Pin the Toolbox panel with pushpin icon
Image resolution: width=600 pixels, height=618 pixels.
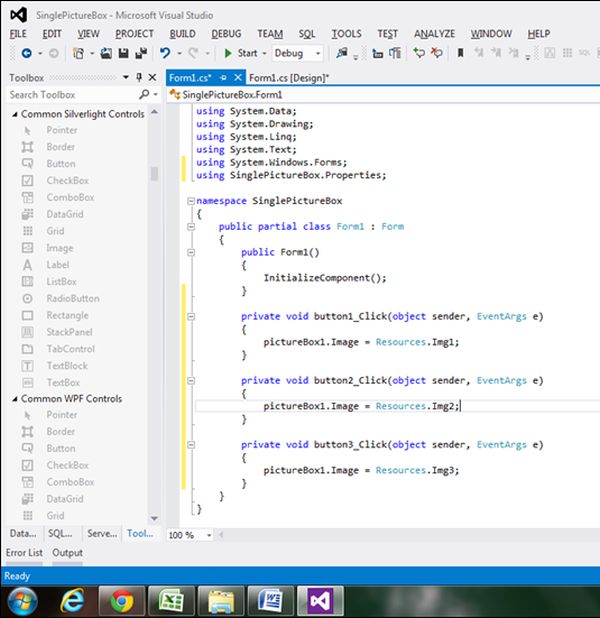click(139, 77)
